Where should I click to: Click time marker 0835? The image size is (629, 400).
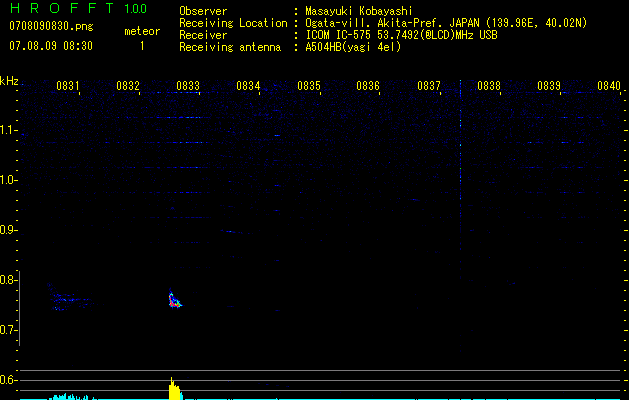[309, 86]
